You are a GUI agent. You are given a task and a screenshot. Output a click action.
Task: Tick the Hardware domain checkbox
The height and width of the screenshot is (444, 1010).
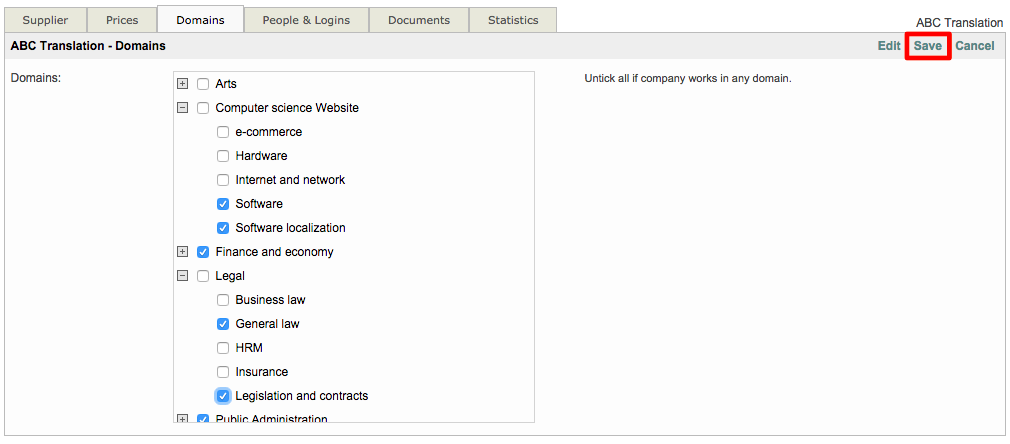223,156
